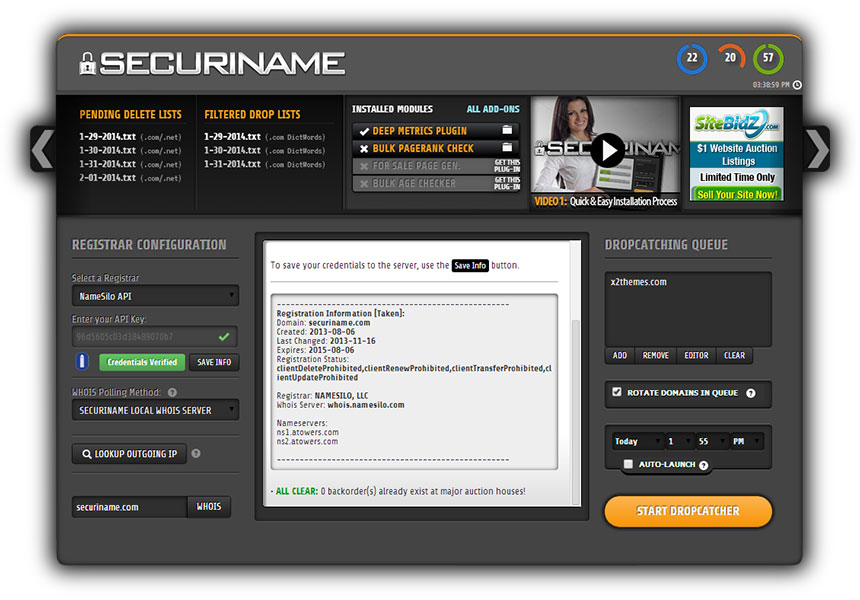Open pending delete list 1-29-2014.txt (.com/.net)
Image resolution: width=860 pixels, height=600 pixels.
point(130,137)
